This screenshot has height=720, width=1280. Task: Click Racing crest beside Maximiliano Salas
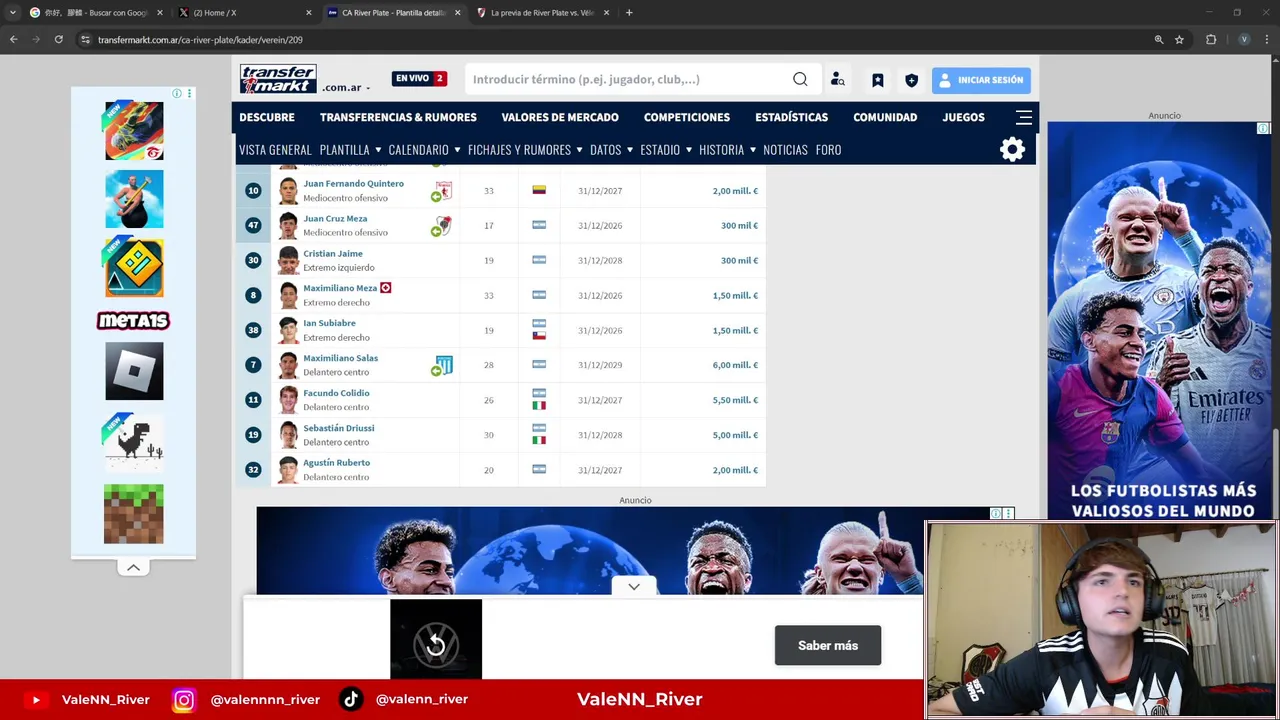click(444, 365)
